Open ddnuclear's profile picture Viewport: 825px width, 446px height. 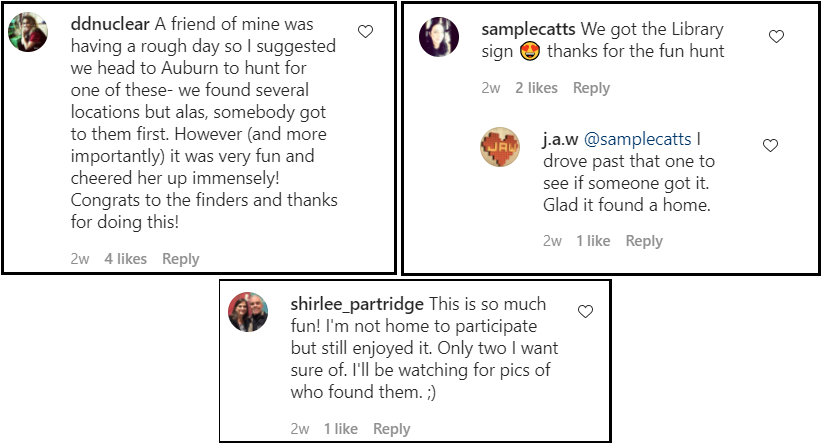coord(28,32)
